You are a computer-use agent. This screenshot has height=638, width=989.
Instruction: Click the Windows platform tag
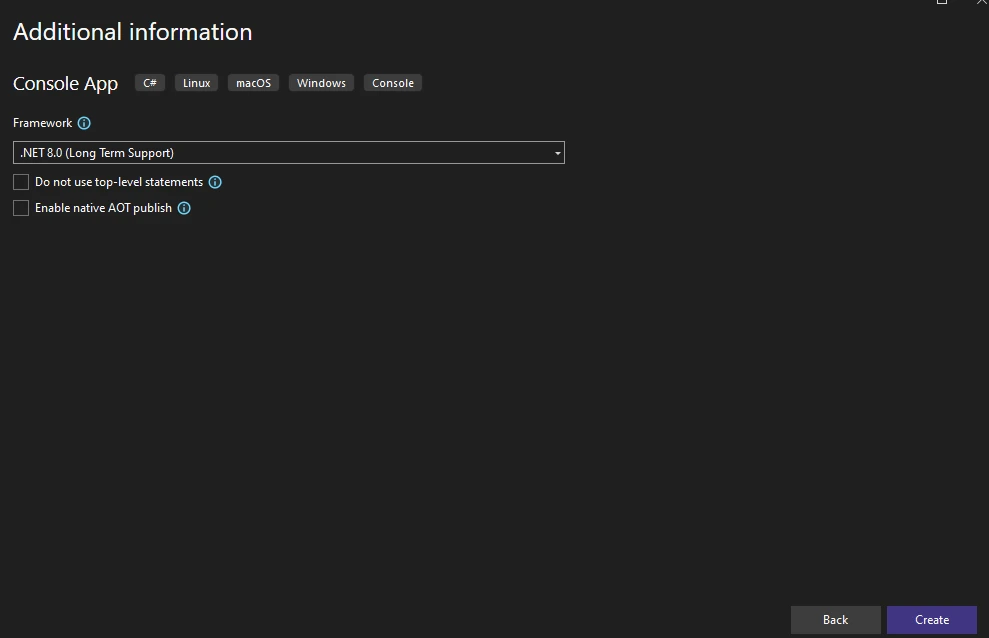click(321, 83)
